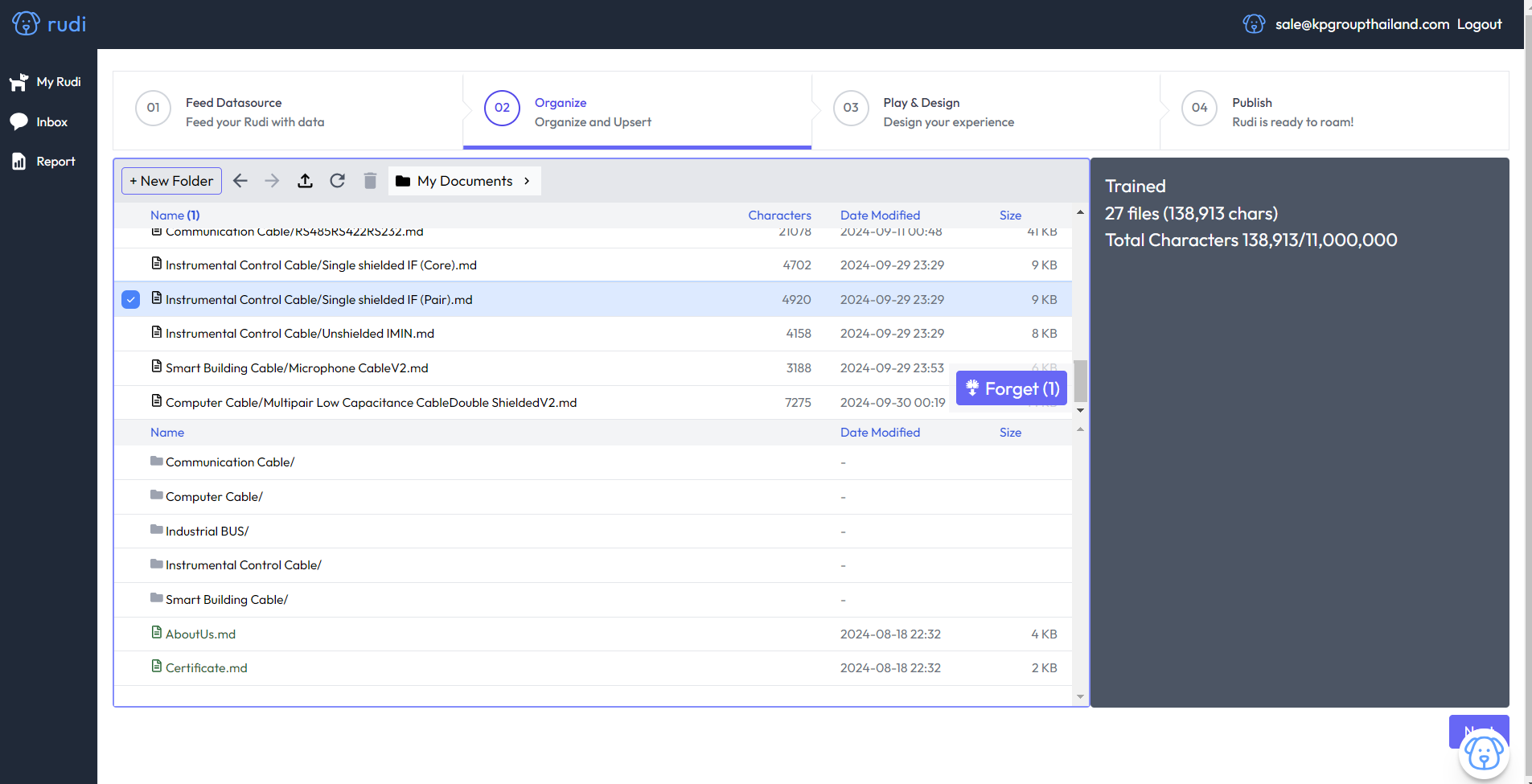Switch to Play & Design step 03
The image size is (1532, 784).
[x=986, y=110]
